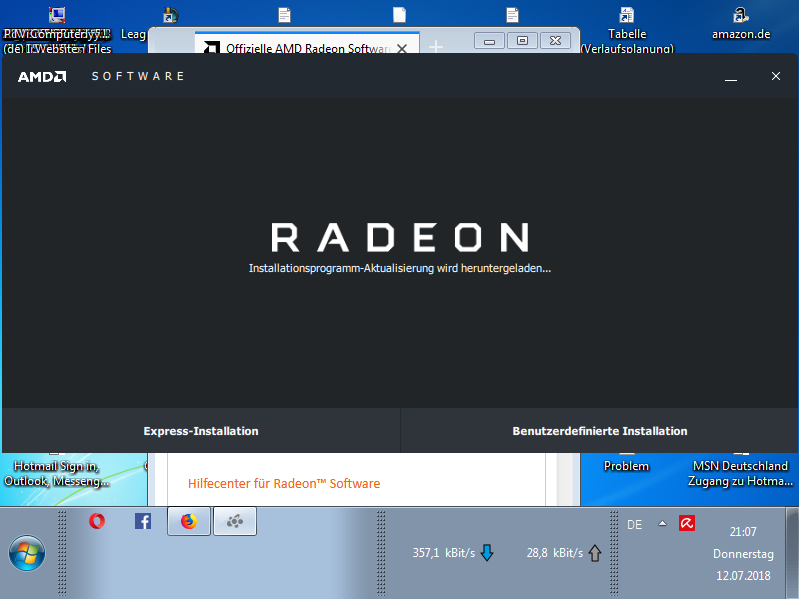Click the AMD logo in installer header
Image resolution: width=799 pixels, height=599 pixels.
tap(42, 76)
